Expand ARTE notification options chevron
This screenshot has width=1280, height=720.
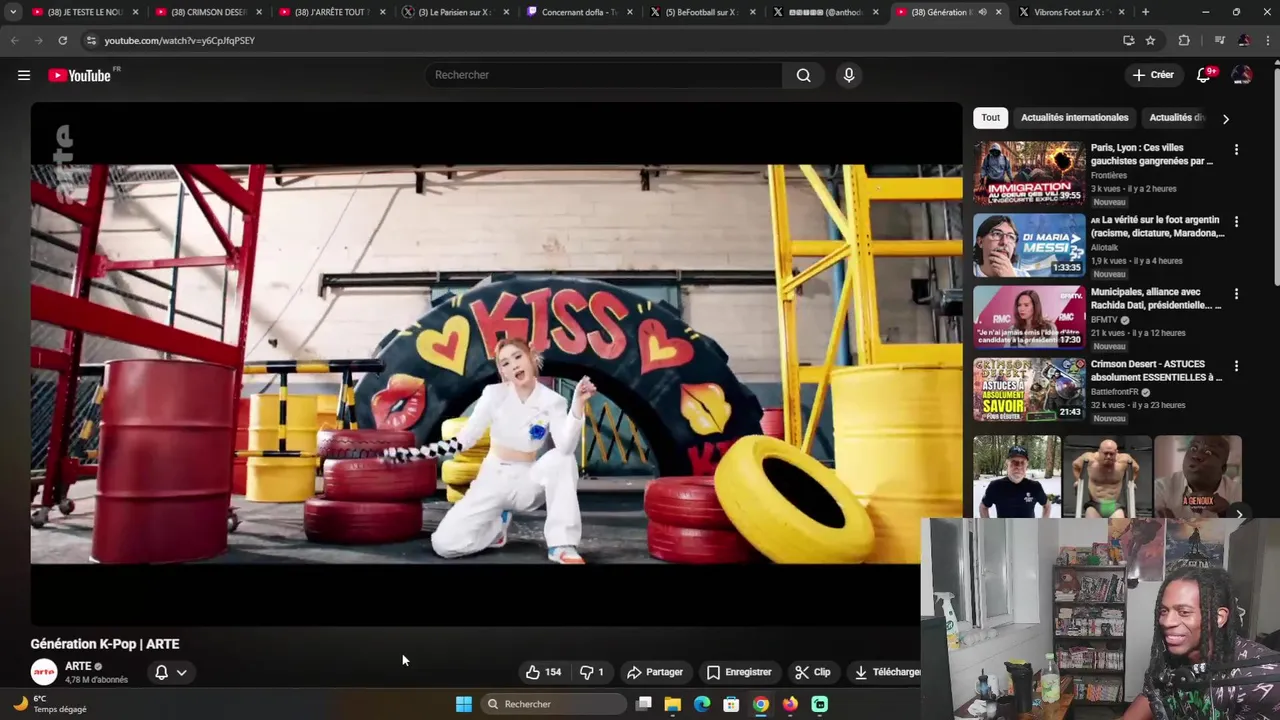(x=181, y=672)
